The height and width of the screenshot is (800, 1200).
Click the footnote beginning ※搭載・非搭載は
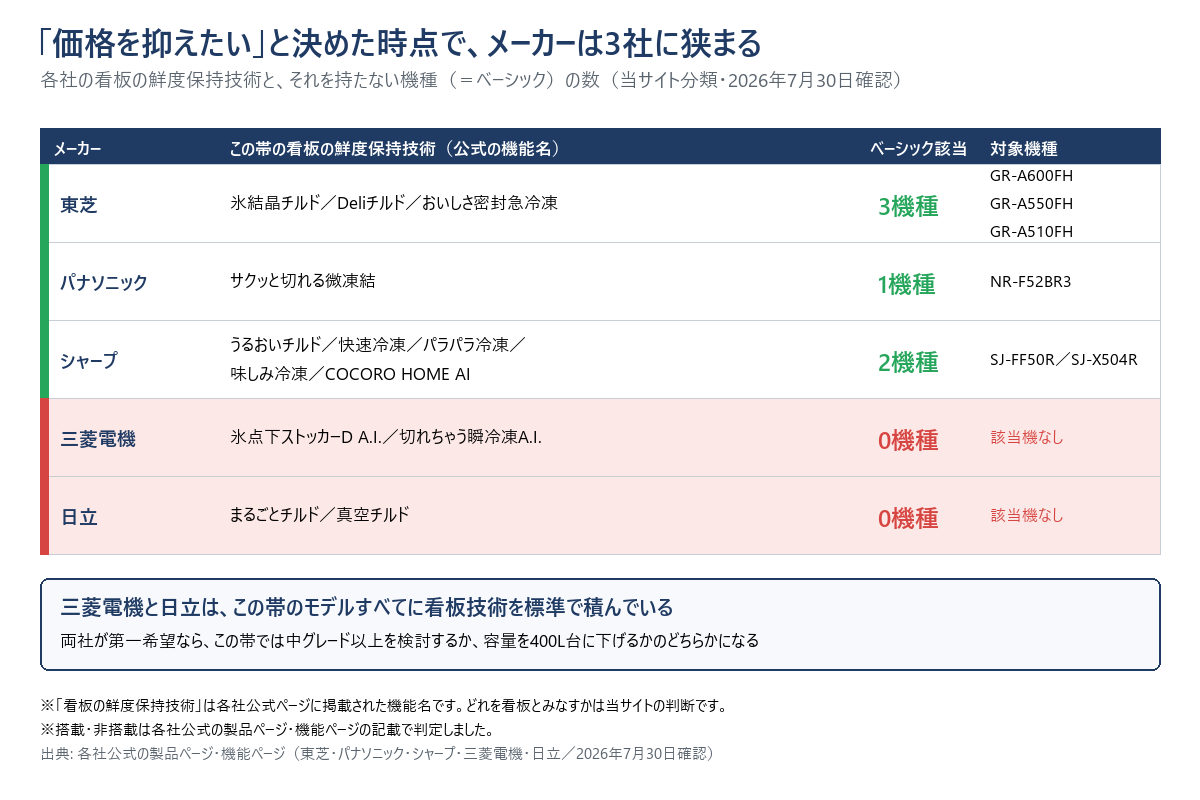[x=267, y=729]
